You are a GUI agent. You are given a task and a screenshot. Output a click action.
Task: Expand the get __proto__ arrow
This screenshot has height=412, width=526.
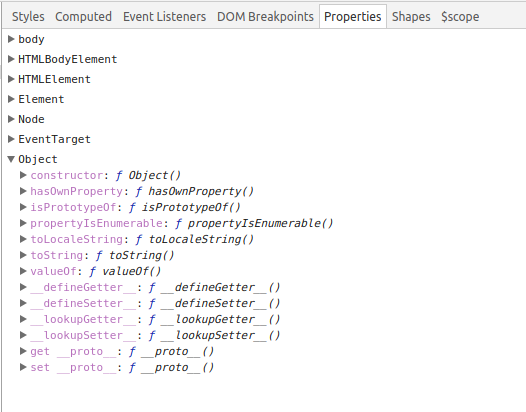tap(23, 351)
